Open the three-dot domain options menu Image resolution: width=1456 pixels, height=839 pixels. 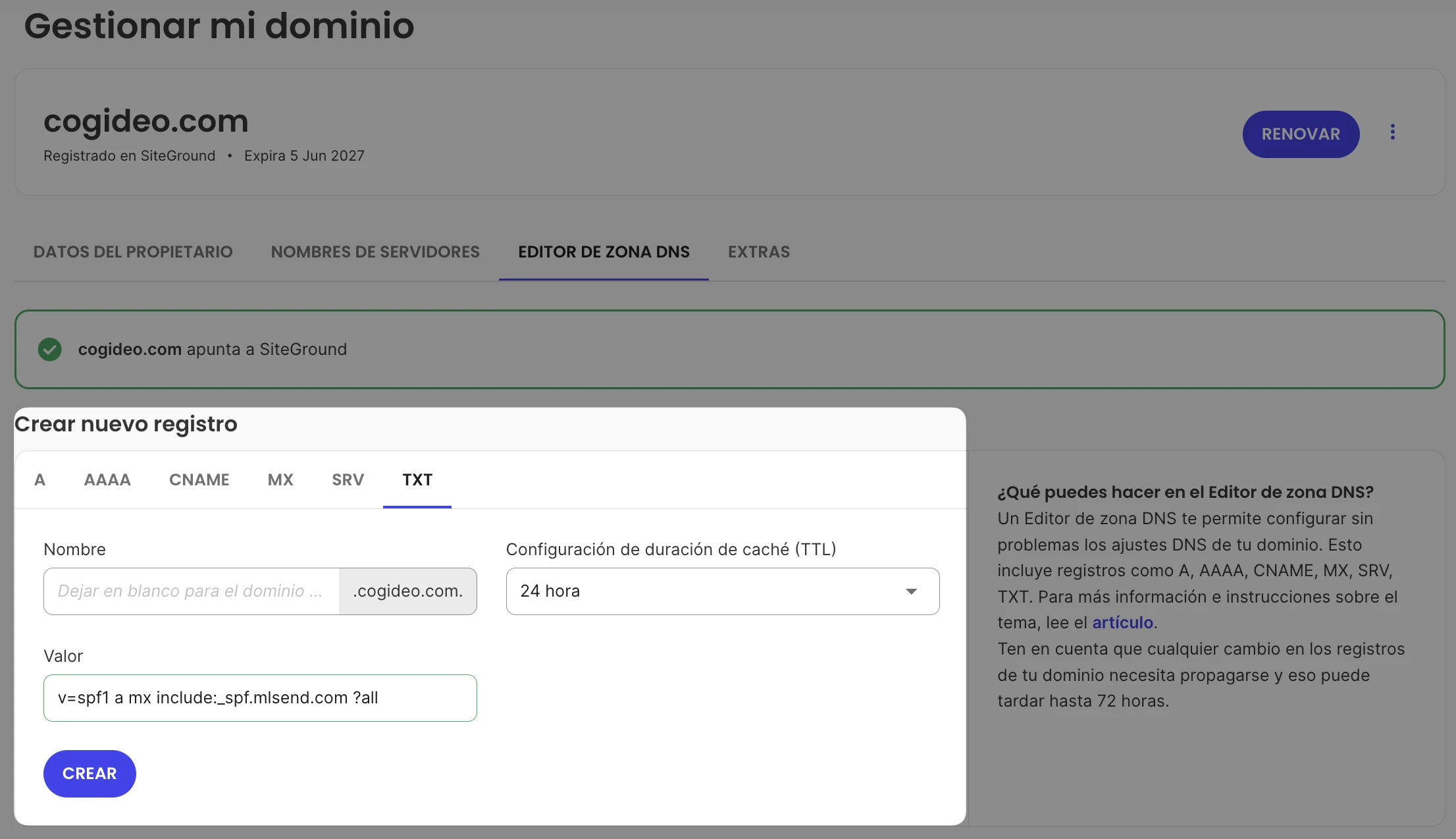point(1392,132)
